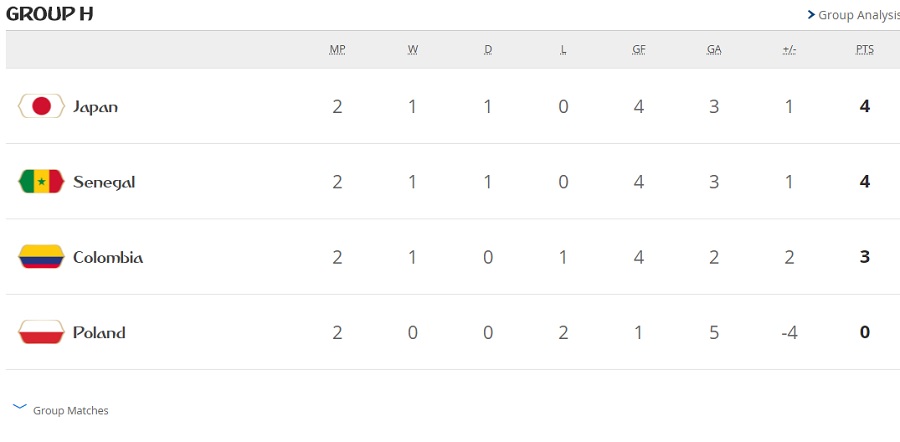Viewport: 900px width, 442px height.
Task: Select the Colombia team name
Action: [108, 257]
